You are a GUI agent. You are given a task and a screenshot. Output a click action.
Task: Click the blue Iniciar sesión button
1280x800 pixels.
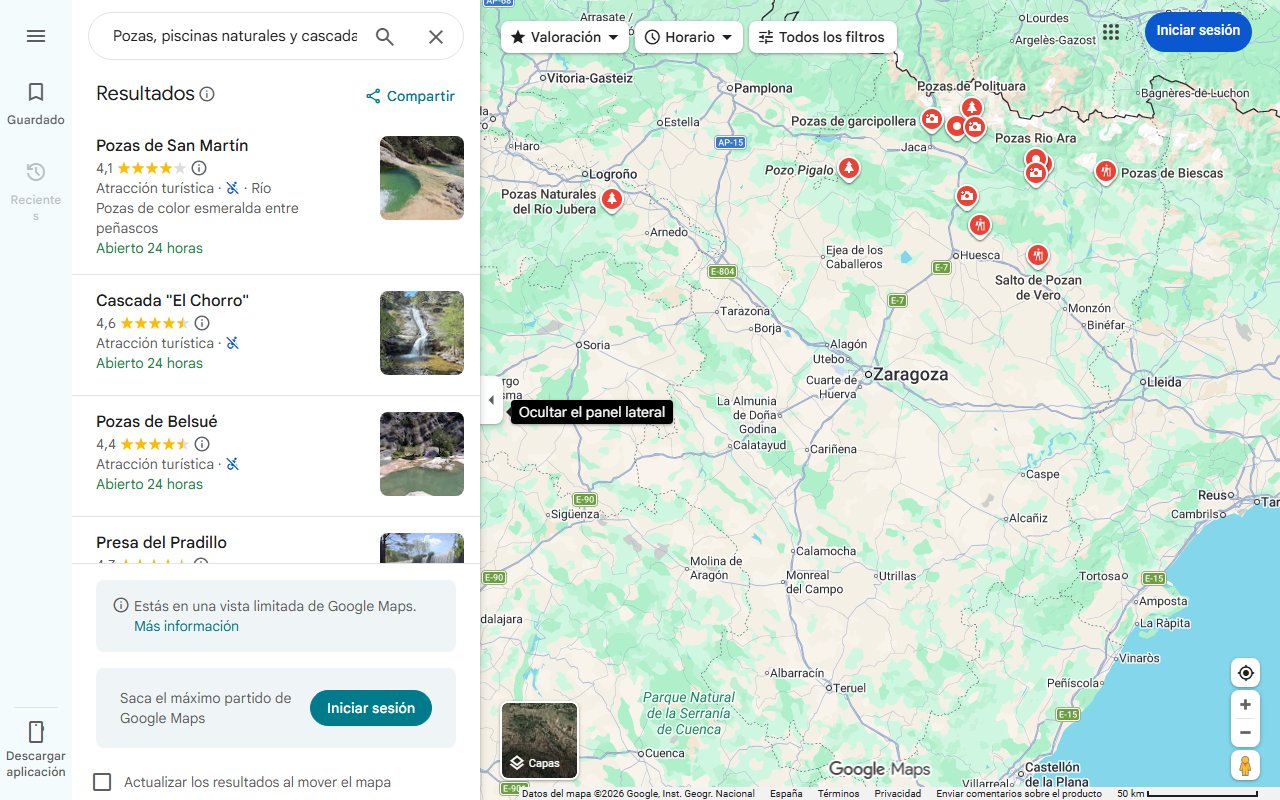point(1198,31)
